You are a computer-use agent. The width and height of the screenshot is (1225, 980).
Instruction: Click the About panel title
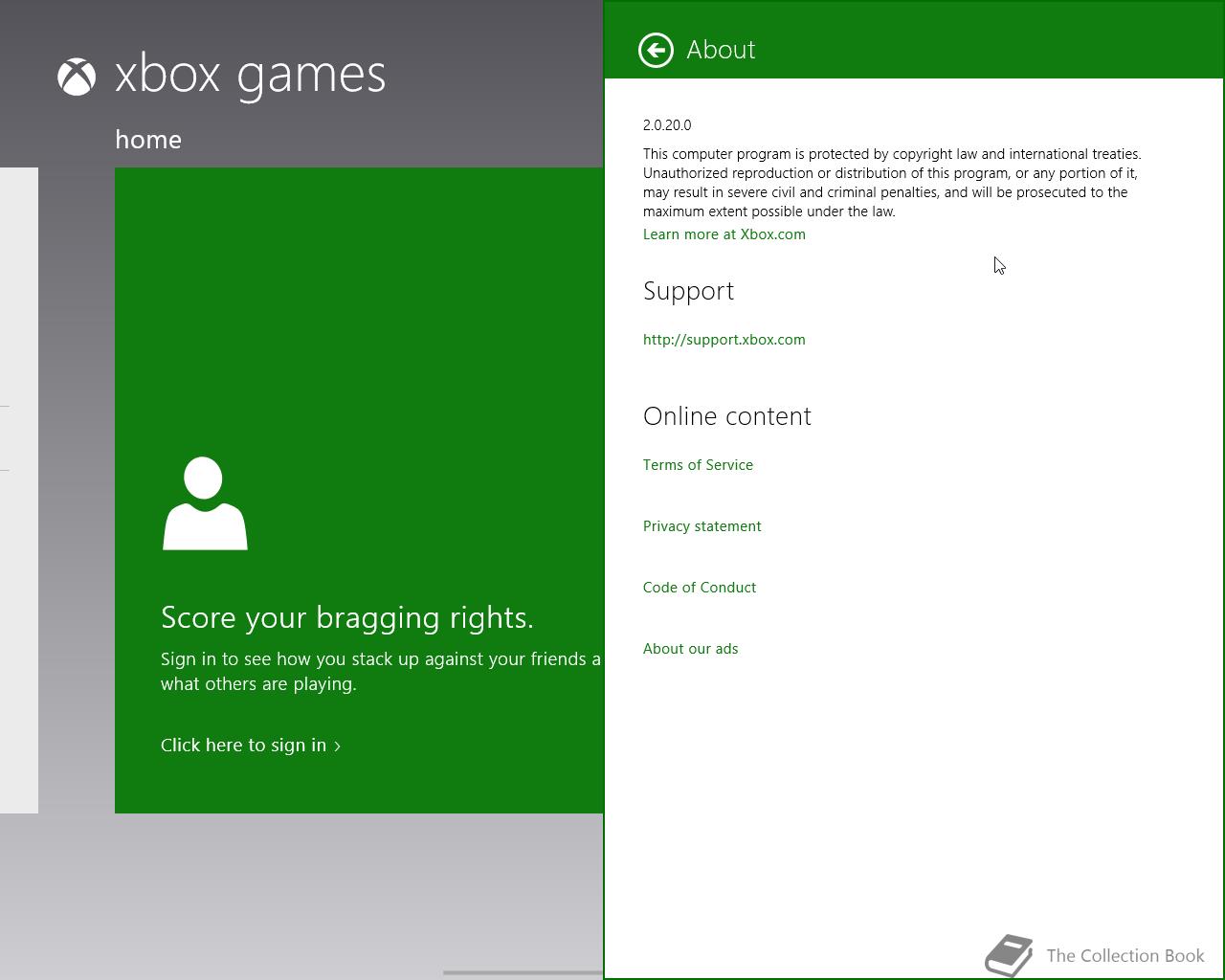pyautogui.click(x=721, y=50)
